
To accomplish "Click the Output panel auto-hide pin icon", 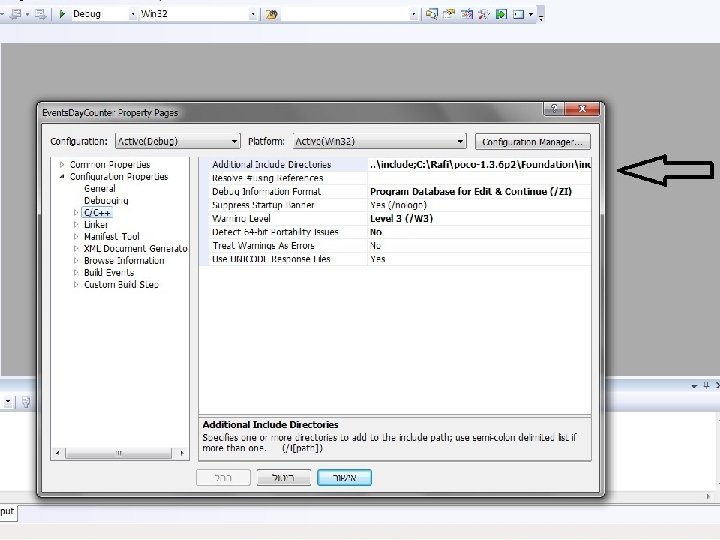I will pyautogui.click(x=706, y=386).
